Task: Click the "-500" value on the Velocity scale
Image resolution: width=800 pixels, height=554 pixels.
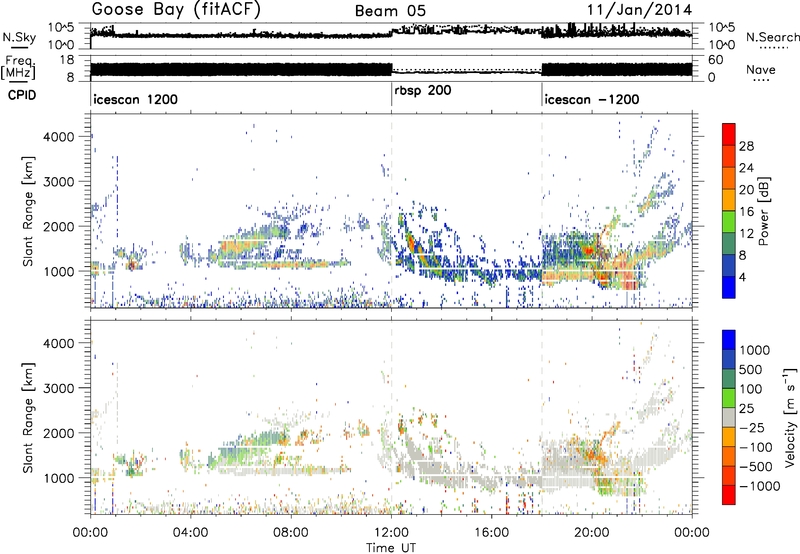Action: pos(756,467)
